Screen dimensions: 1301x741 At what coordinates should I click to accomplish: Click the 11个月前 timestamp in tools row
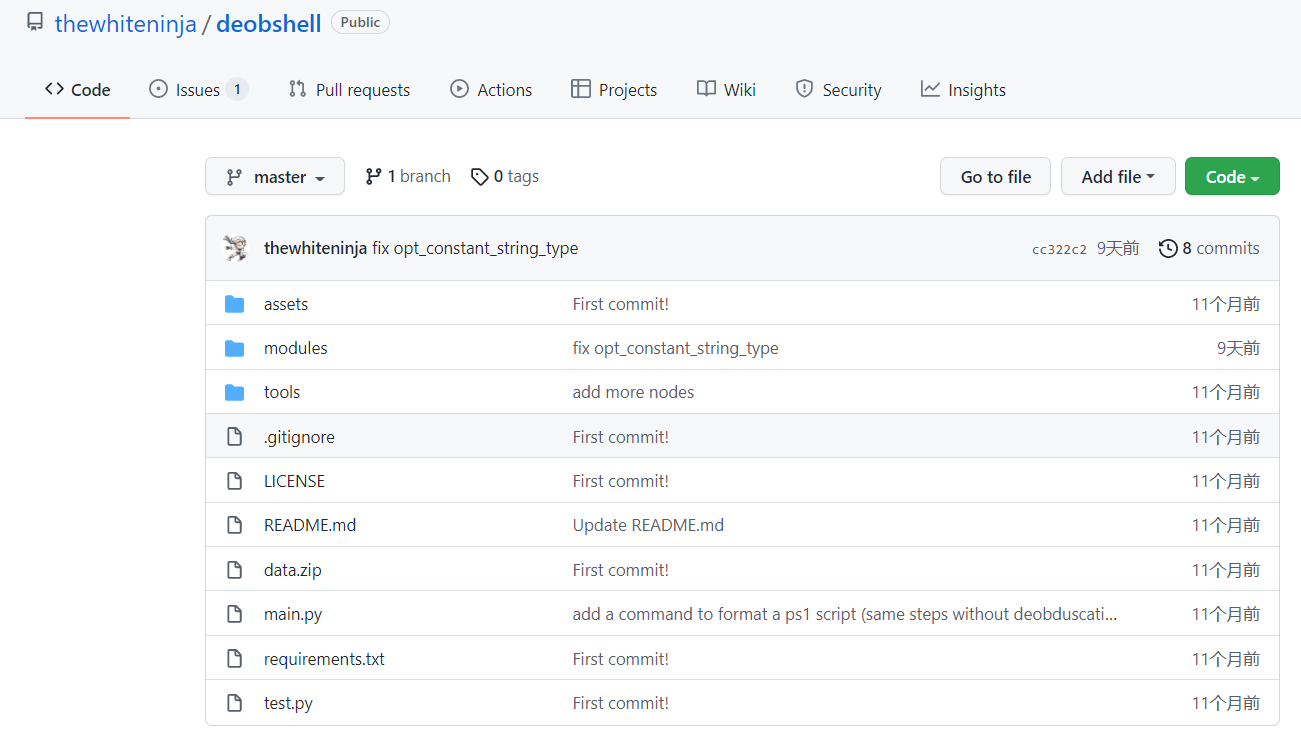(x=1226, y=392)
